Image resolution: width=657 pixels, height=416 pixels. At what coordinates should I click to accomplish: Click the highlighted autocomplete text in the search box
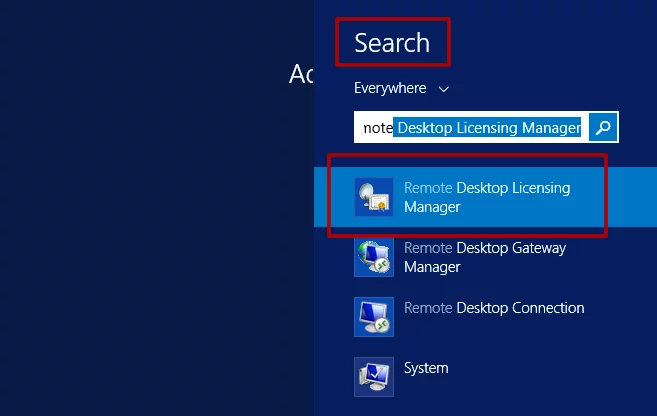coord(488,128)
